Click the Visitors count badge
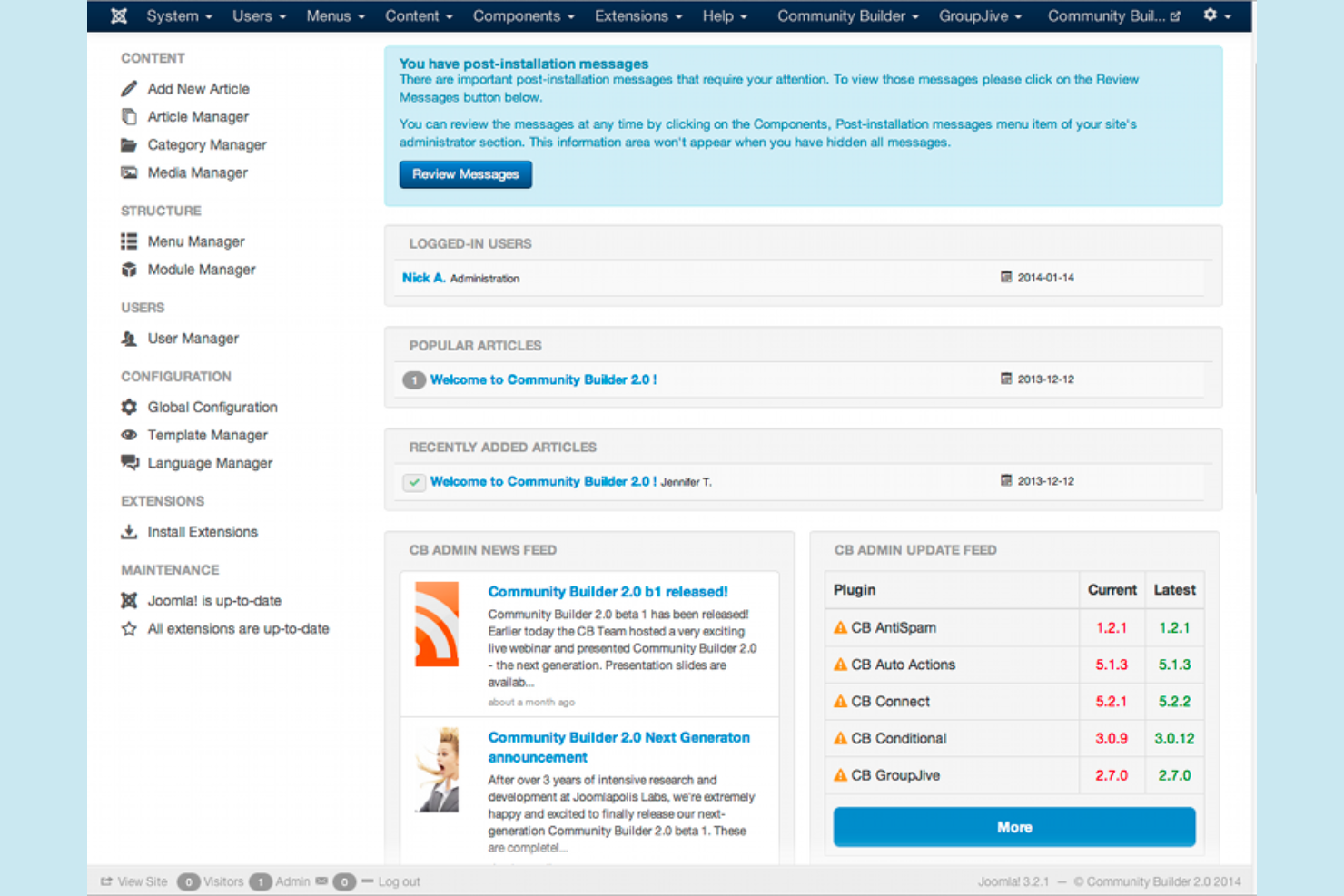Viewport: 1344px width, 896px height. (x=188, y=881)
